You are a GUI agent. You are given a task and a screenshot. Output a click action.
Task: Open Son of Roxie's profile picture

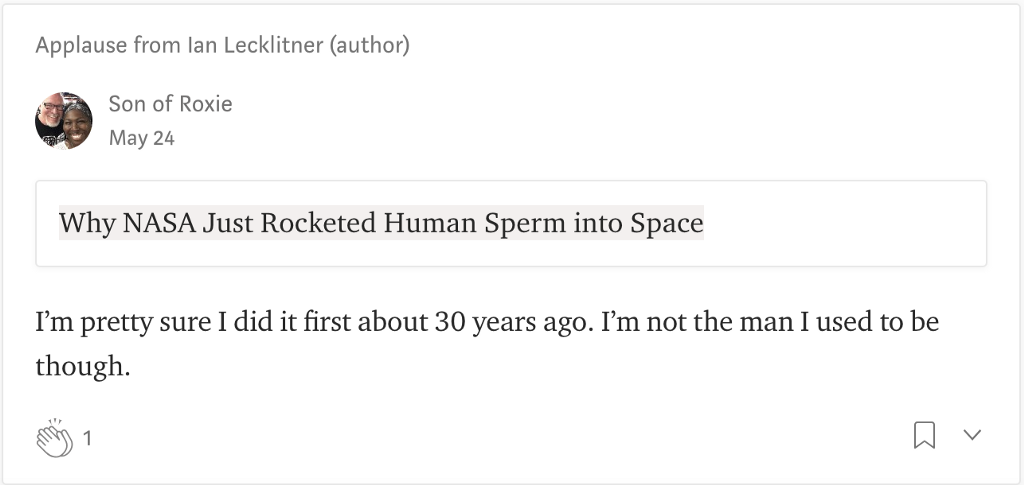tap(63, 121)
